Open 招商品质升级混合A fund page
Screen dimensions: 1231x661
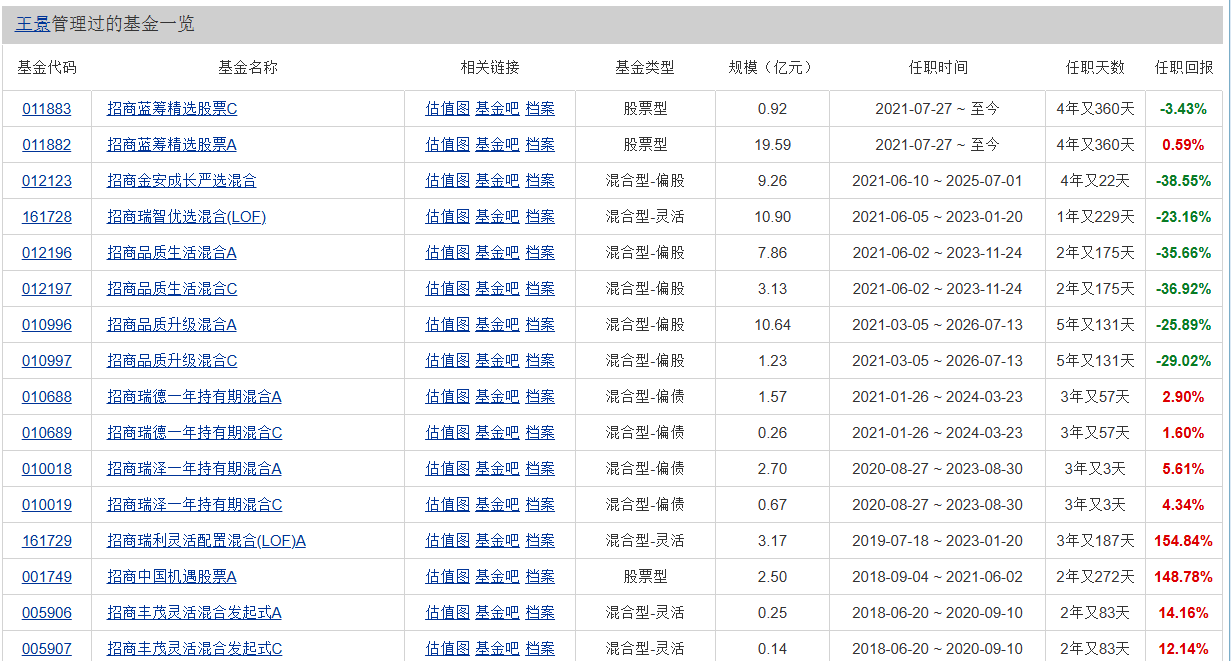pyautogui.click(x=172, y=325)
